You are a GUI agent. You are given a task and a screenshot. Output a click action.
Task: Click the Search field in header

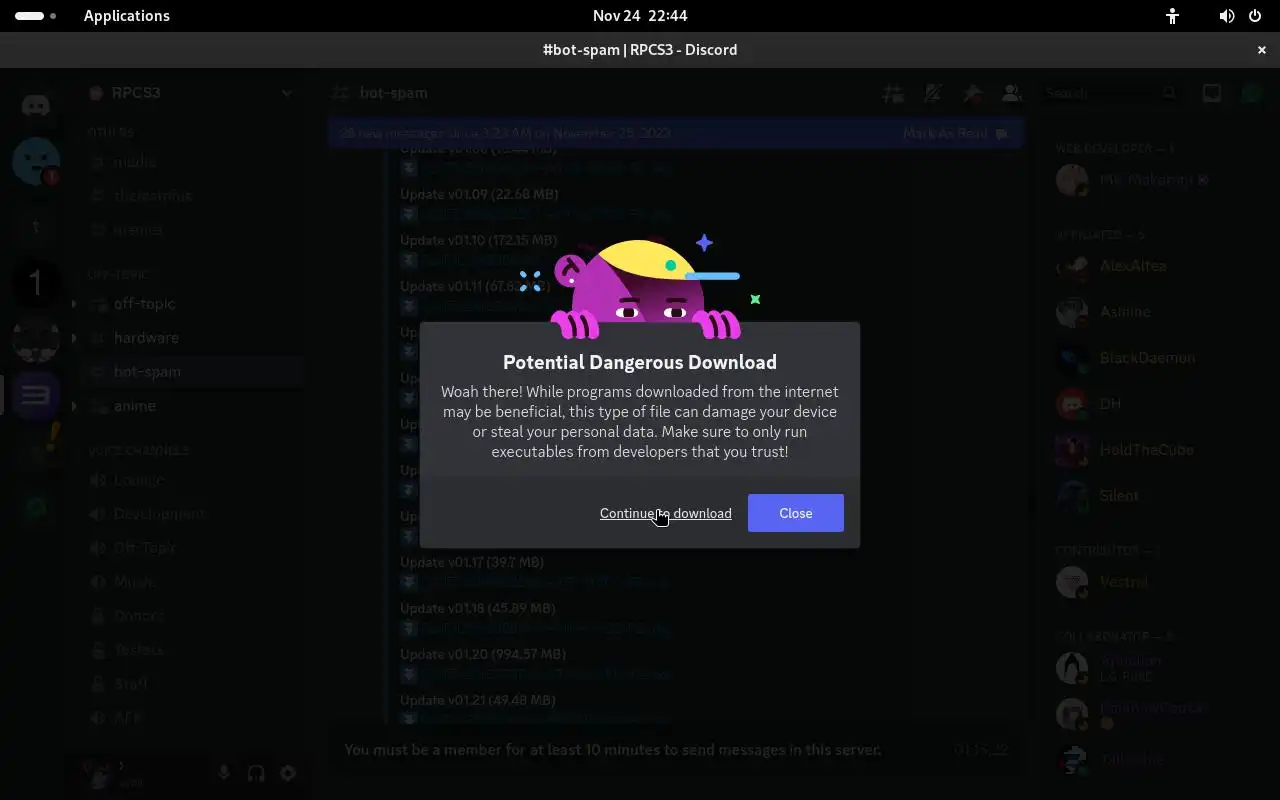(1110, 93)
